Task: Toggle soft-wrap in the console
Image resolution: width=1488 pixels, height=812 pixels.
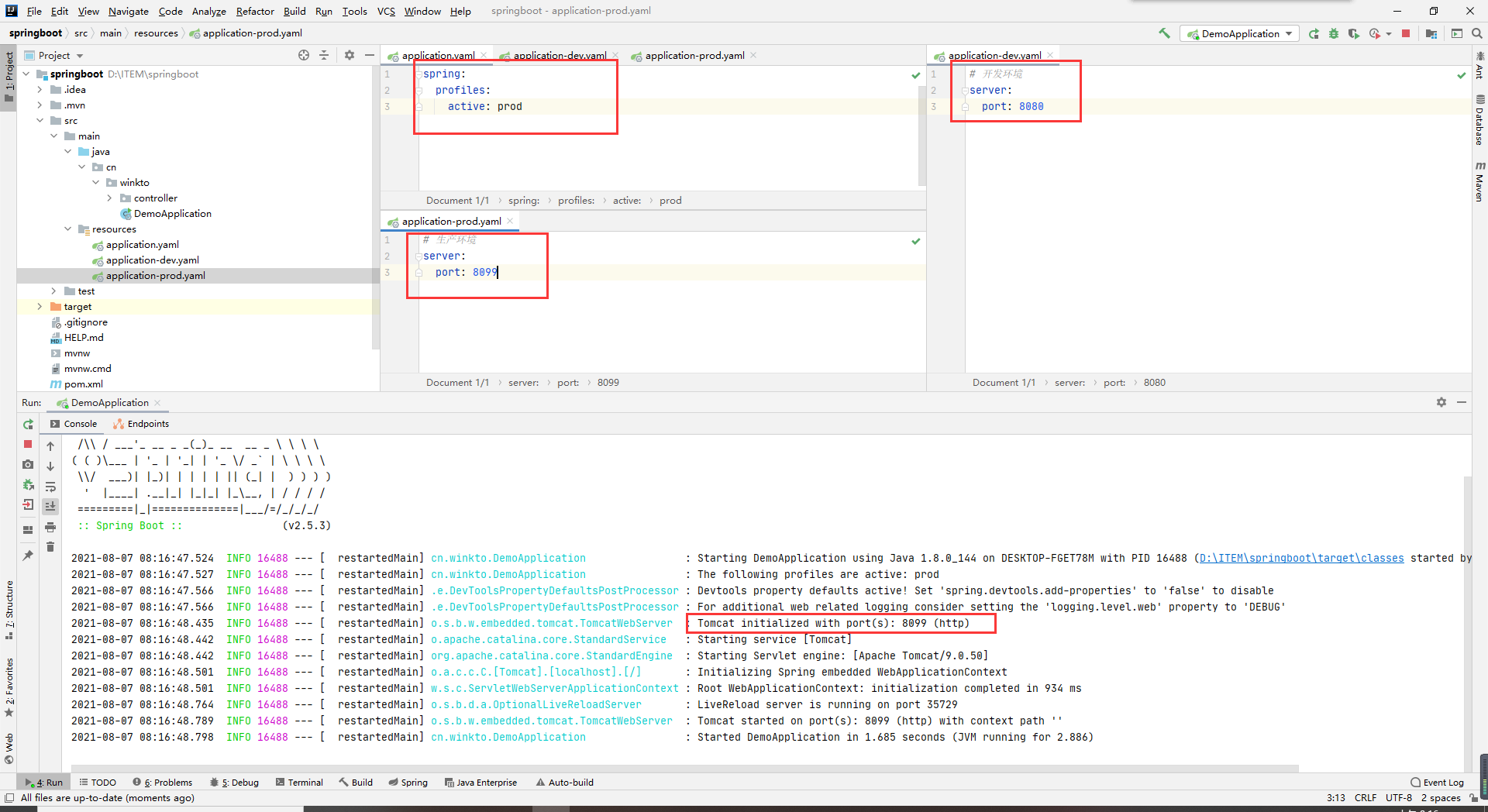Action: pyautogui.click(x=50, y=487)
